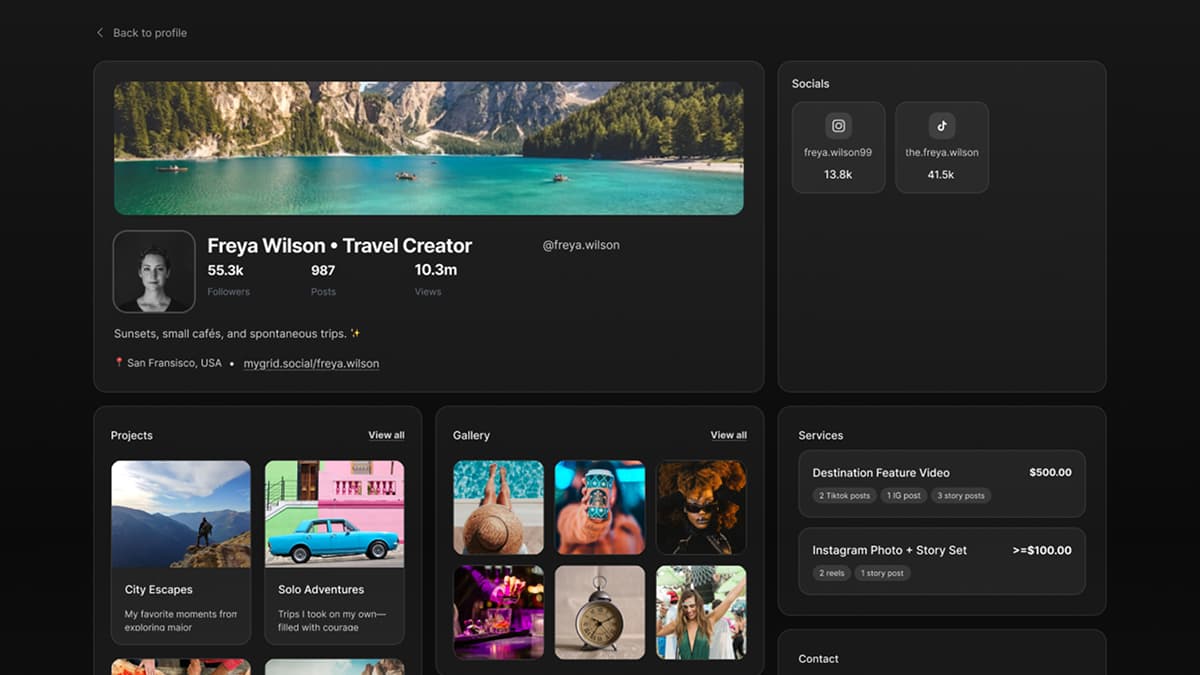
Task: Click the 2 Tiktok posts tag
Action: tap(843, 495)
